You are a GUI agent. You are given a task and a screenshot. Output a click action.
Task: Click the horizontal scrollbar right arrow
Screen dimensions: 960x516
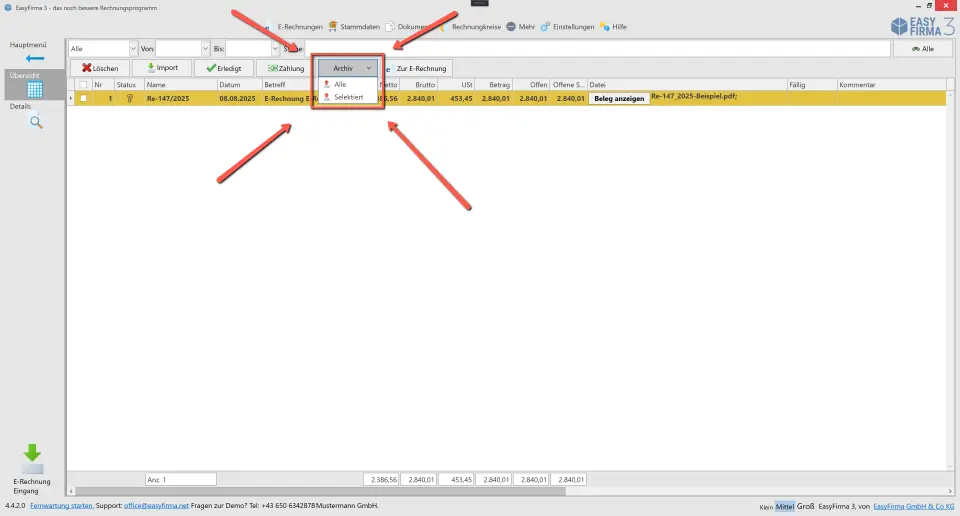950,491
